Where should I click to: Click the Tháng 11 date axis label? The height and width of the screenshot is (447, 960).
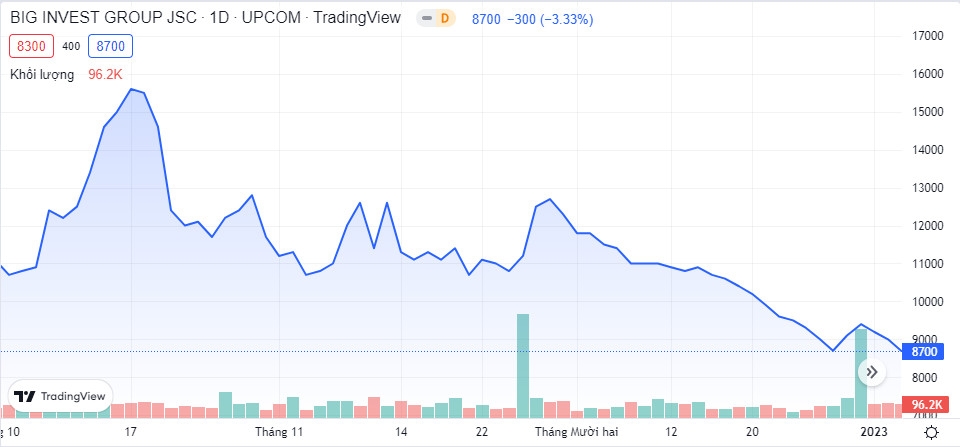pyautogui.click(x=278, y=432)
